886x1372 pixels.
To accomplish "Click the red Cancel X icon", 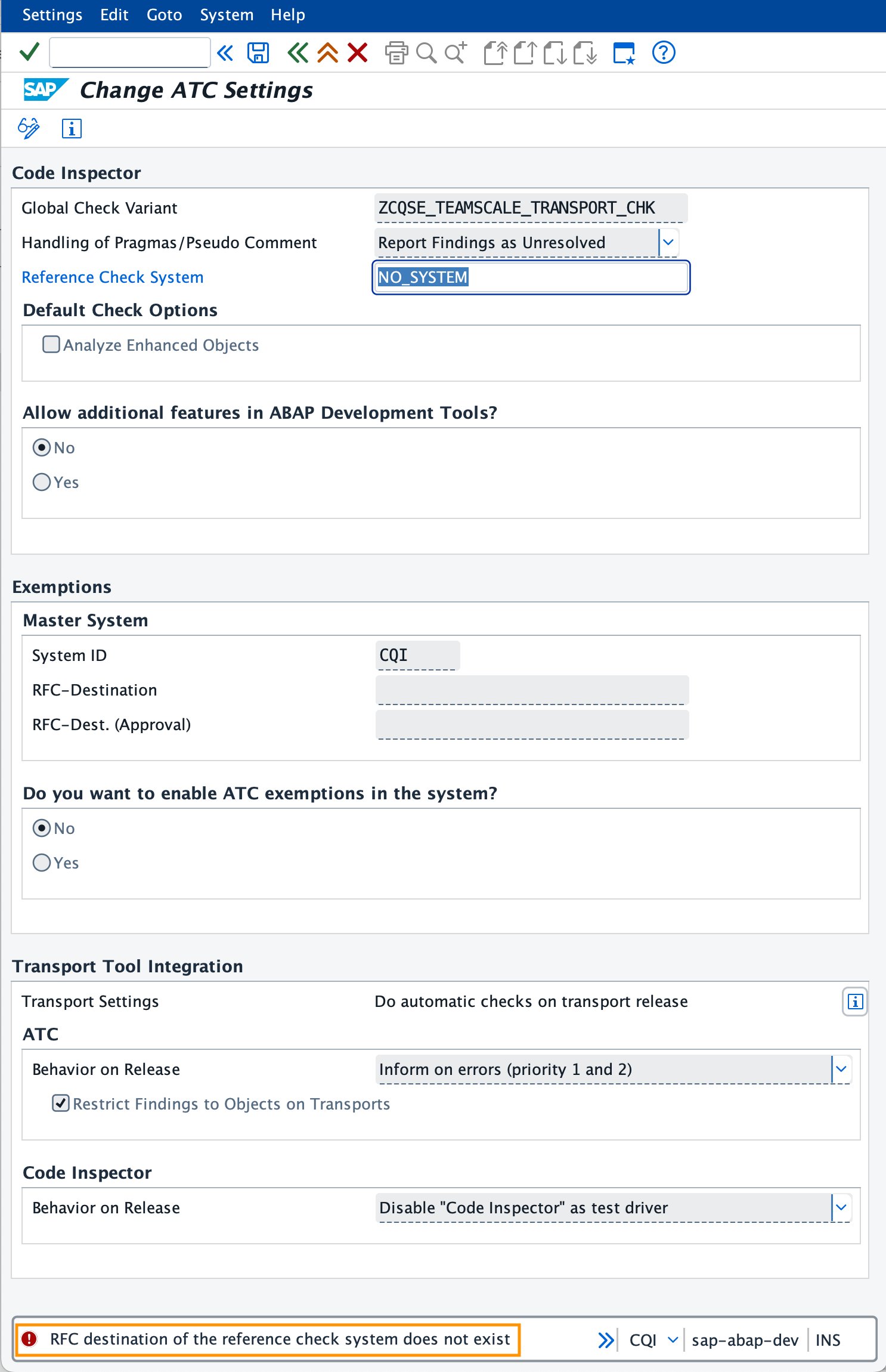I will tap(358, 52).
